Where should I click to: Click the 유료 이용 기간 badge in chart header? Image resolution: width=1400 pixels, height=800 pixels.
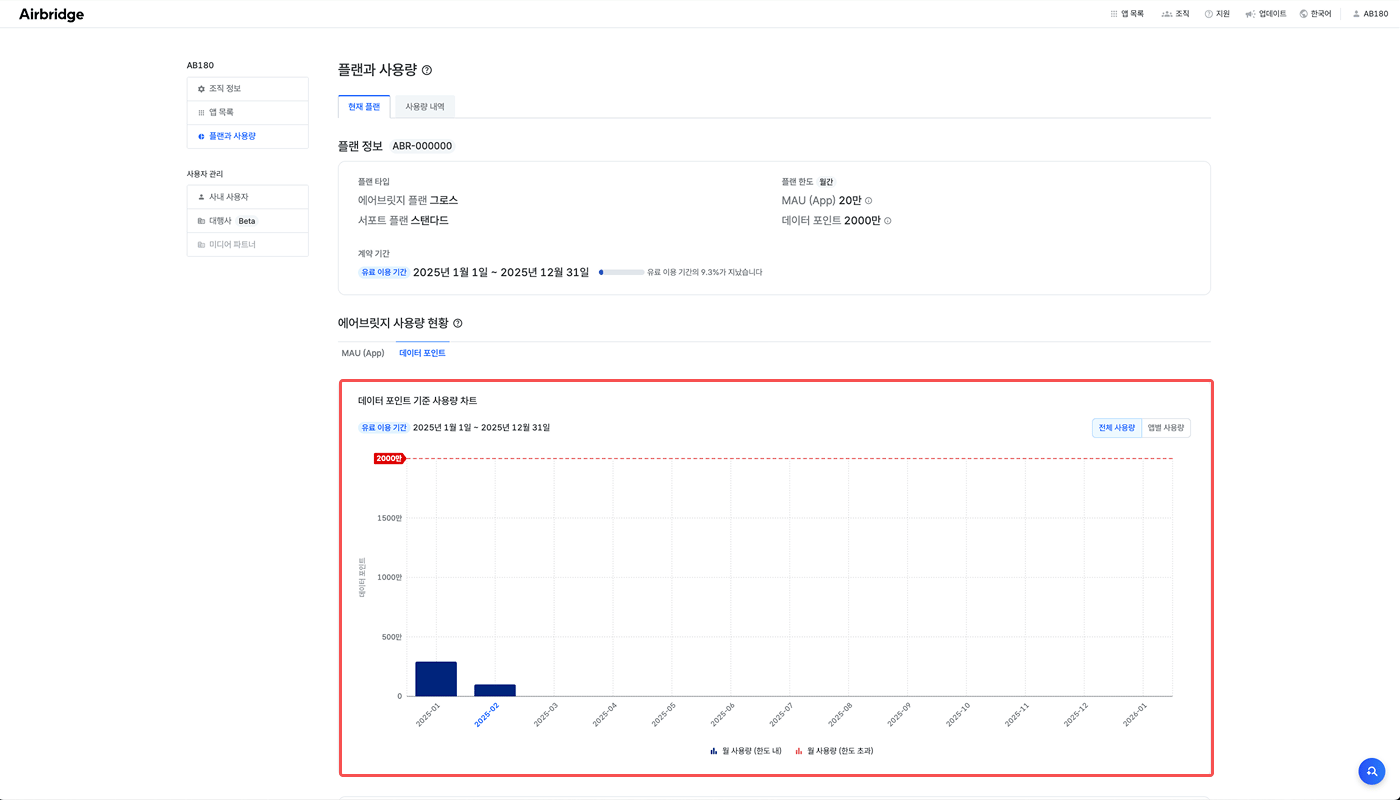coord(384,428)
